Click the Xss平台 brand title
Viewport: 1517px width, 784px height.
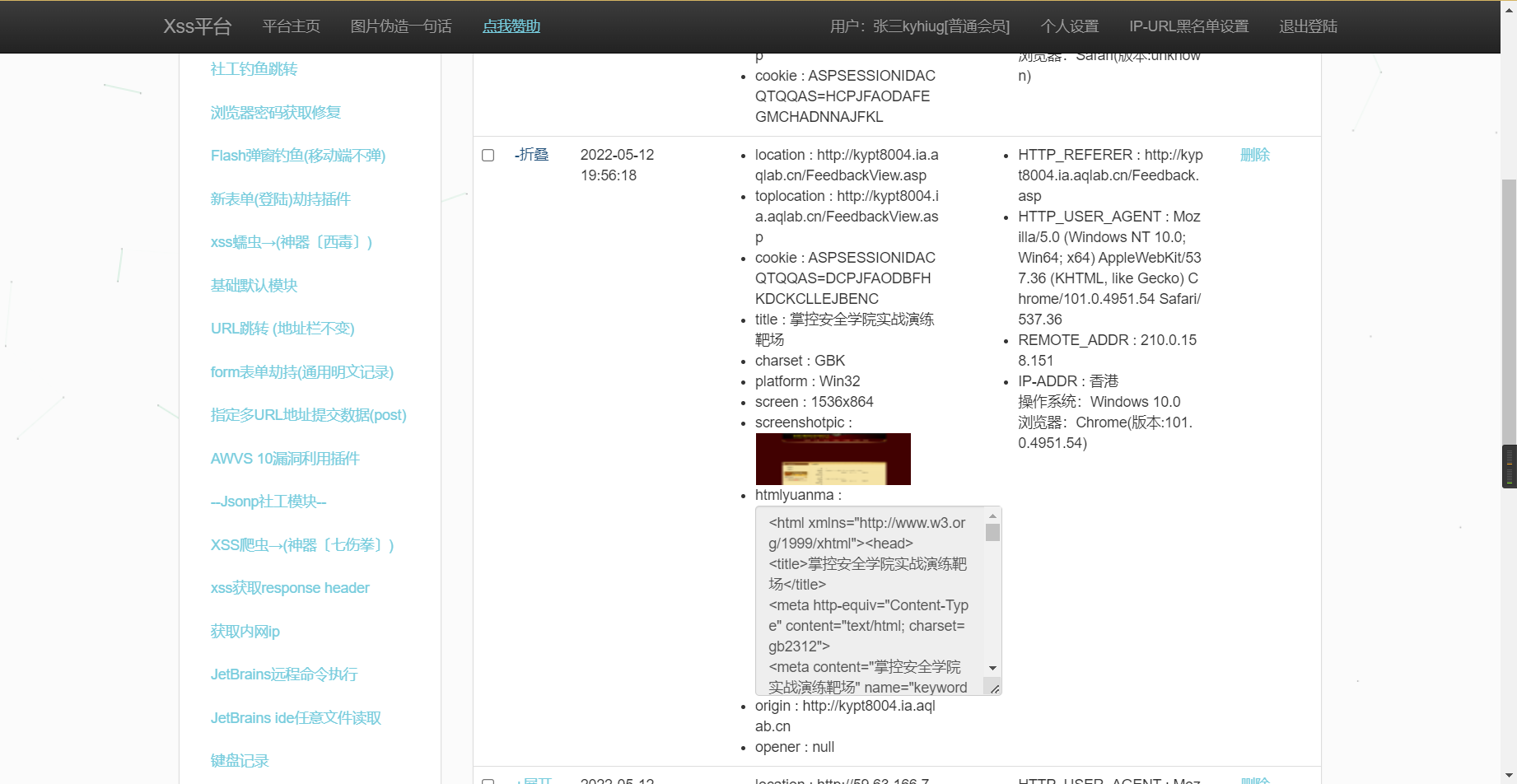198,26
